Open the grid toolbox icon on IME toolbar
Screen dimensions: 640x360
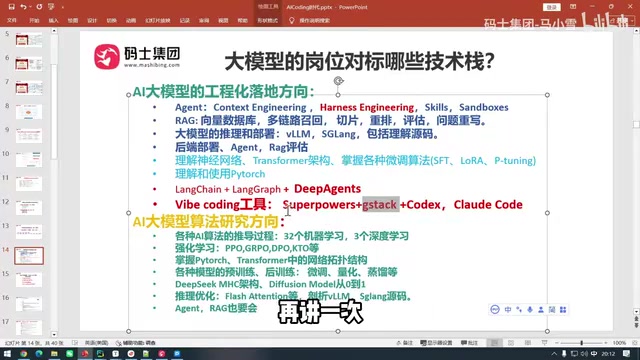563,310
